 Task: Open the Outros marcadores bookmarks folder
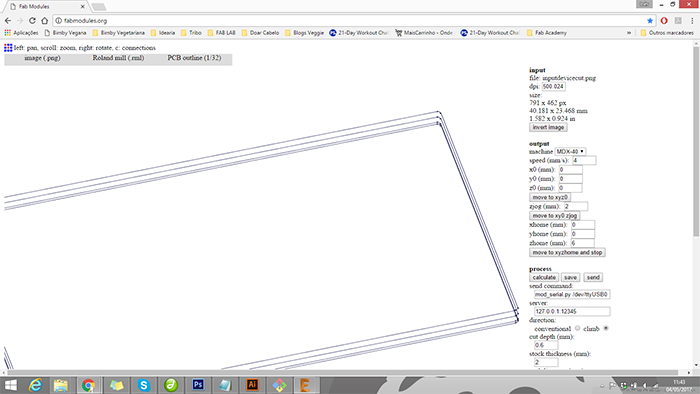(x=667, y=33)
